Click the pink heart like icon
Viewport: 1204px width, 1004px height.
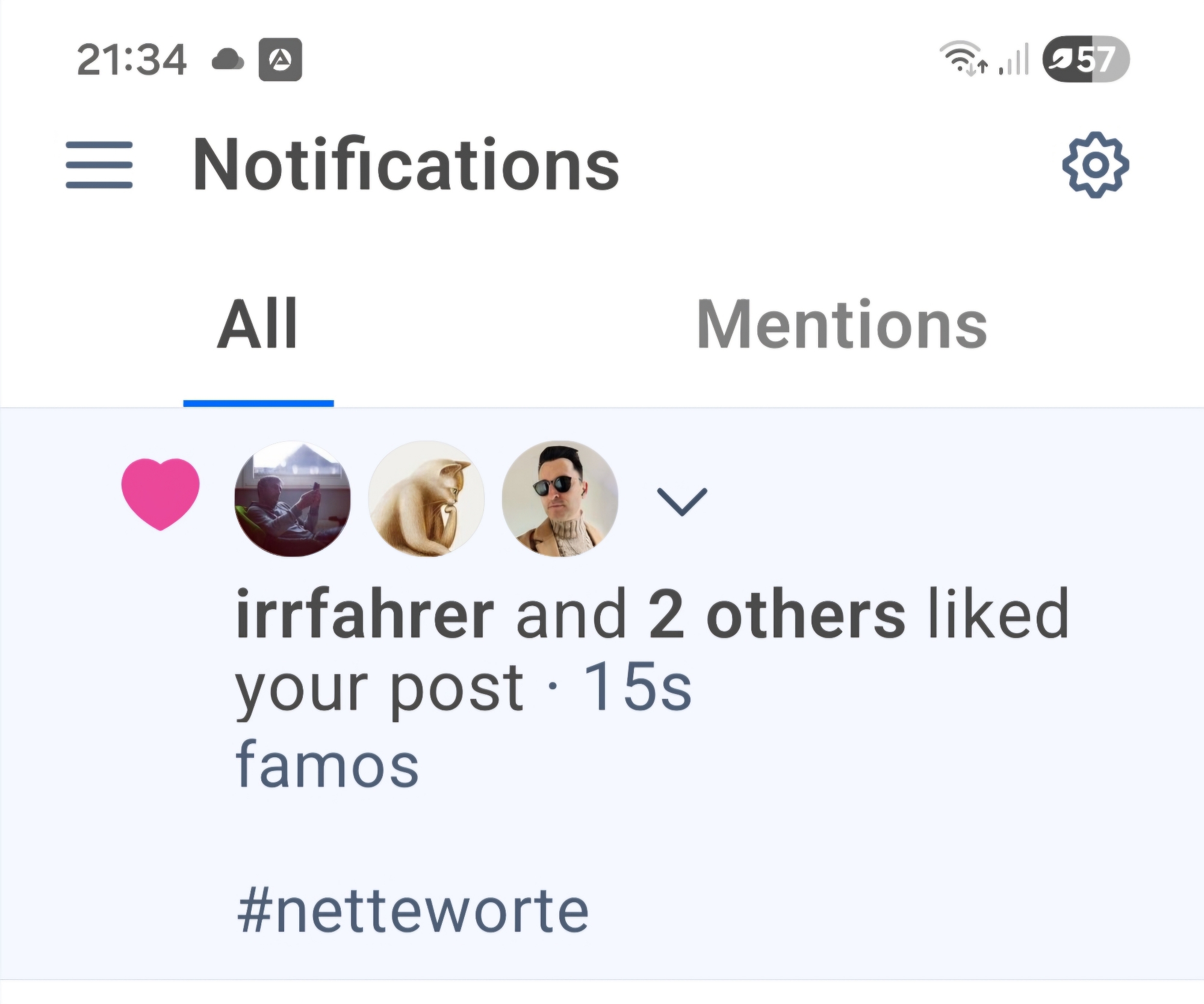tap(160, 494)
